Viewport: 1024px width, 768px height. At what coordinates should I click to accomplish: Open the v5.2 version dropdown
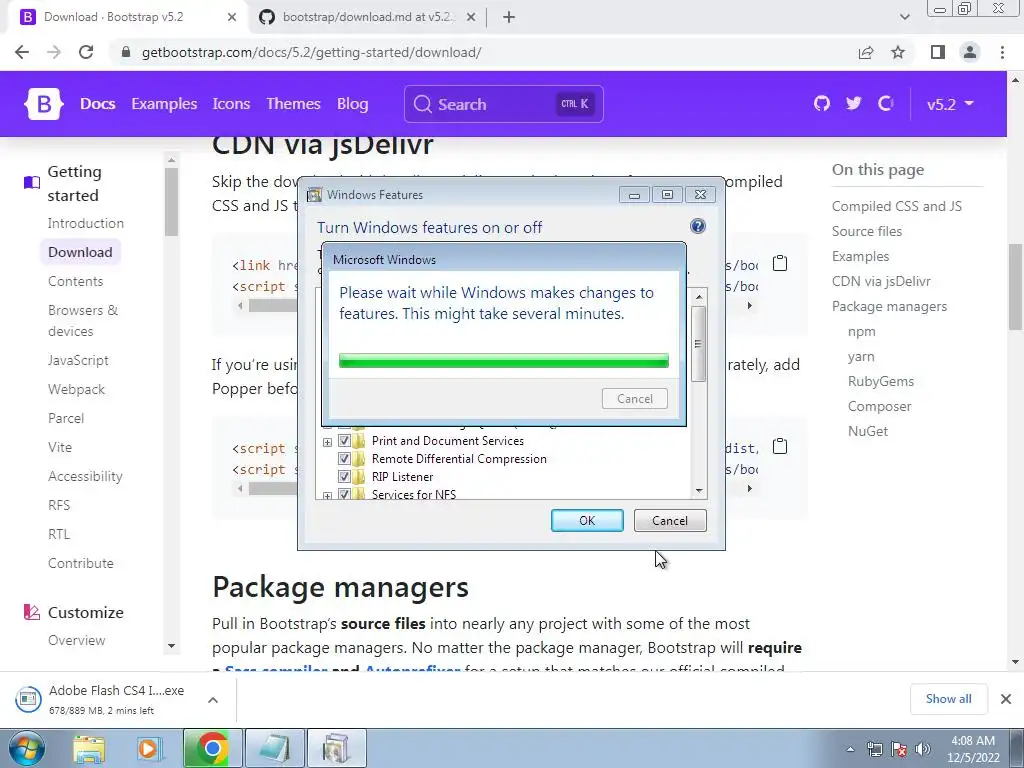[x=950, y=104]
